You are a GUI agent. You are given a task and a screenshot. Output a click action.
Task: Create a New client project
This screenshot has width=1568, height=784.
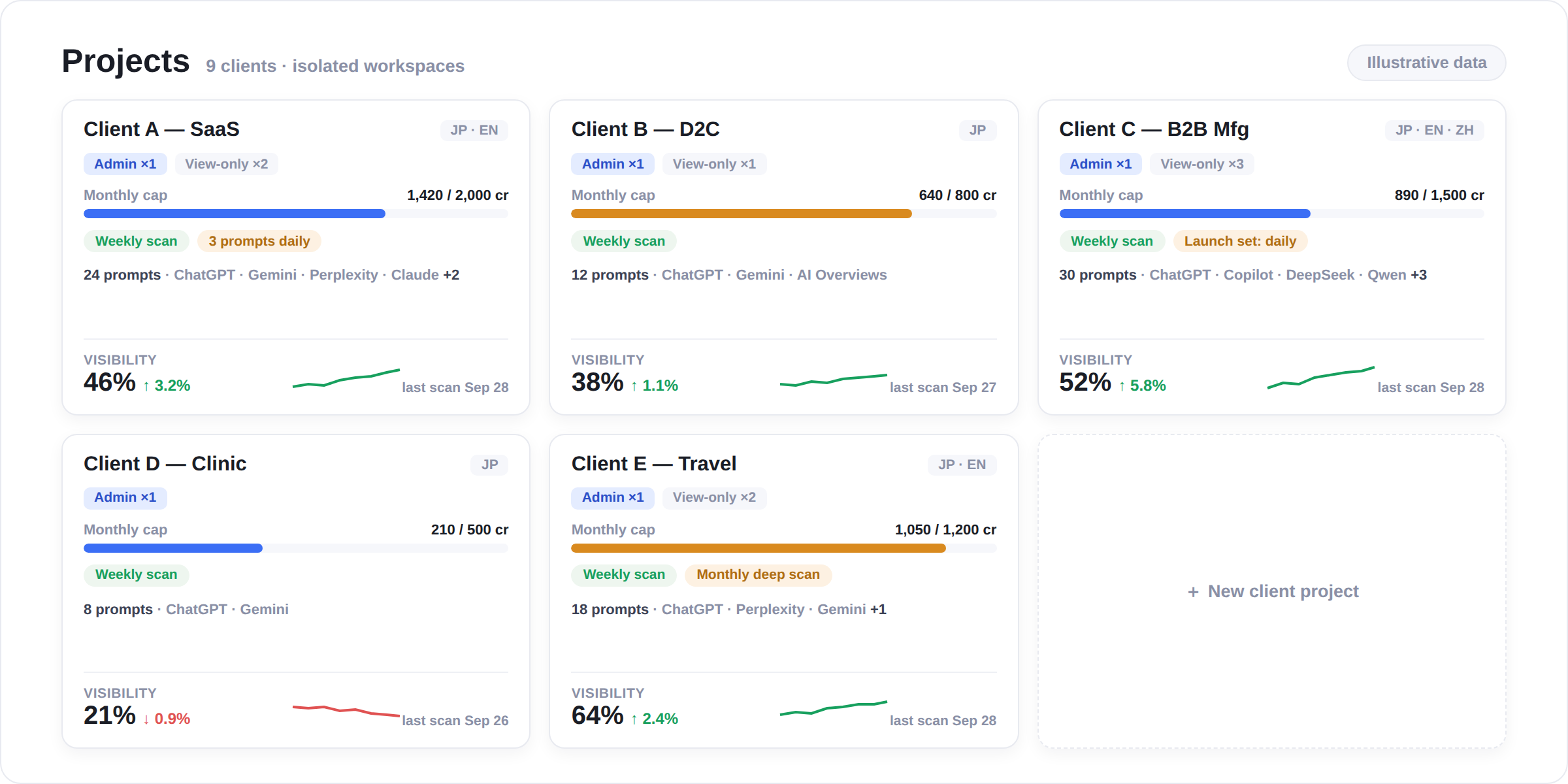pyautogui.click(x=1272, y=591)
